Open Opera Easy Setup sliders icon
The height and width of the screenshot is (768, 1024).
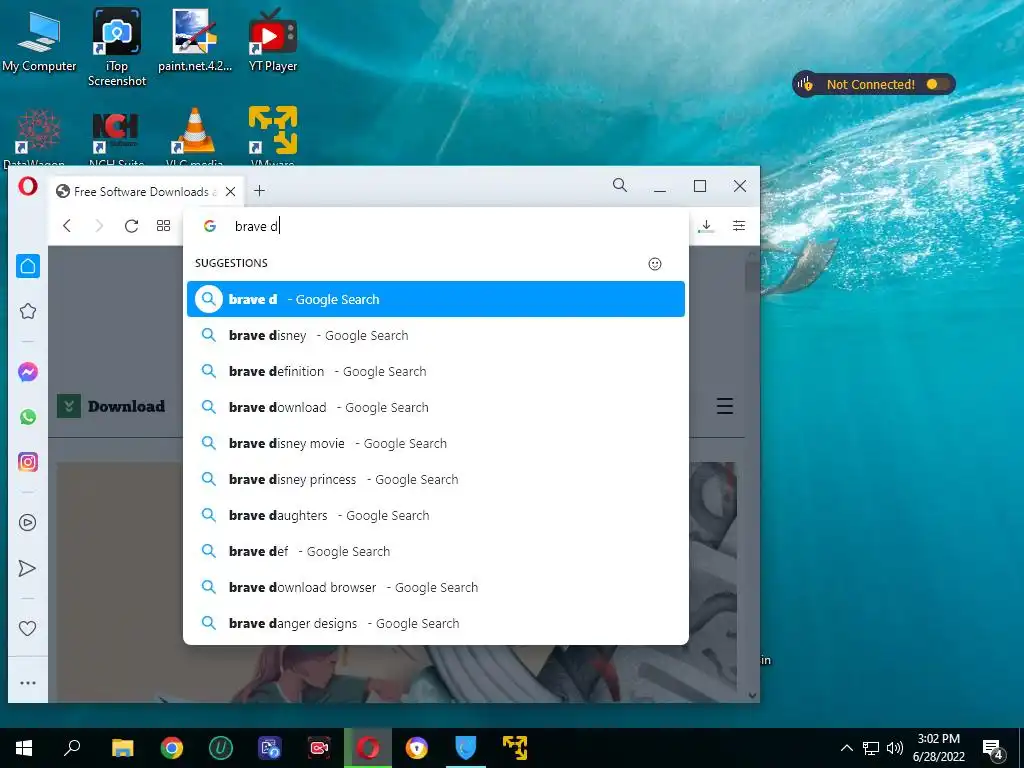coord(739,226)
